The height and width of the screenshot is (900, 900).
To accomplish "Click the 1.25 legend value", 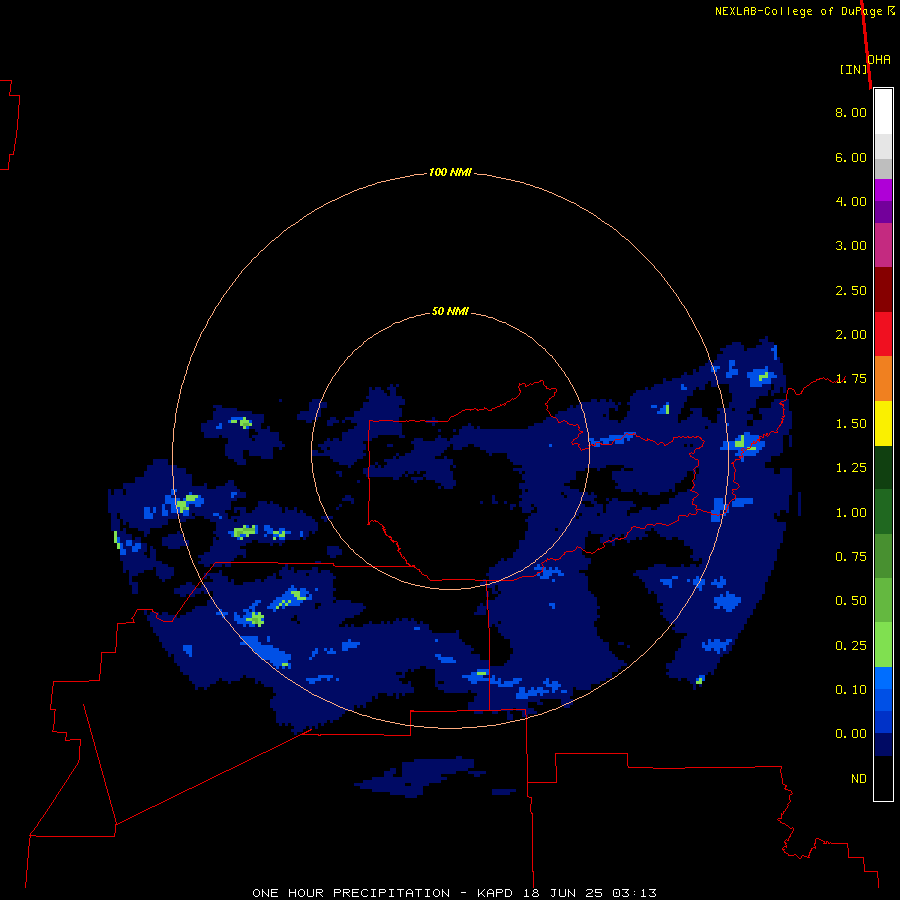I will click(x=851, y=468).
